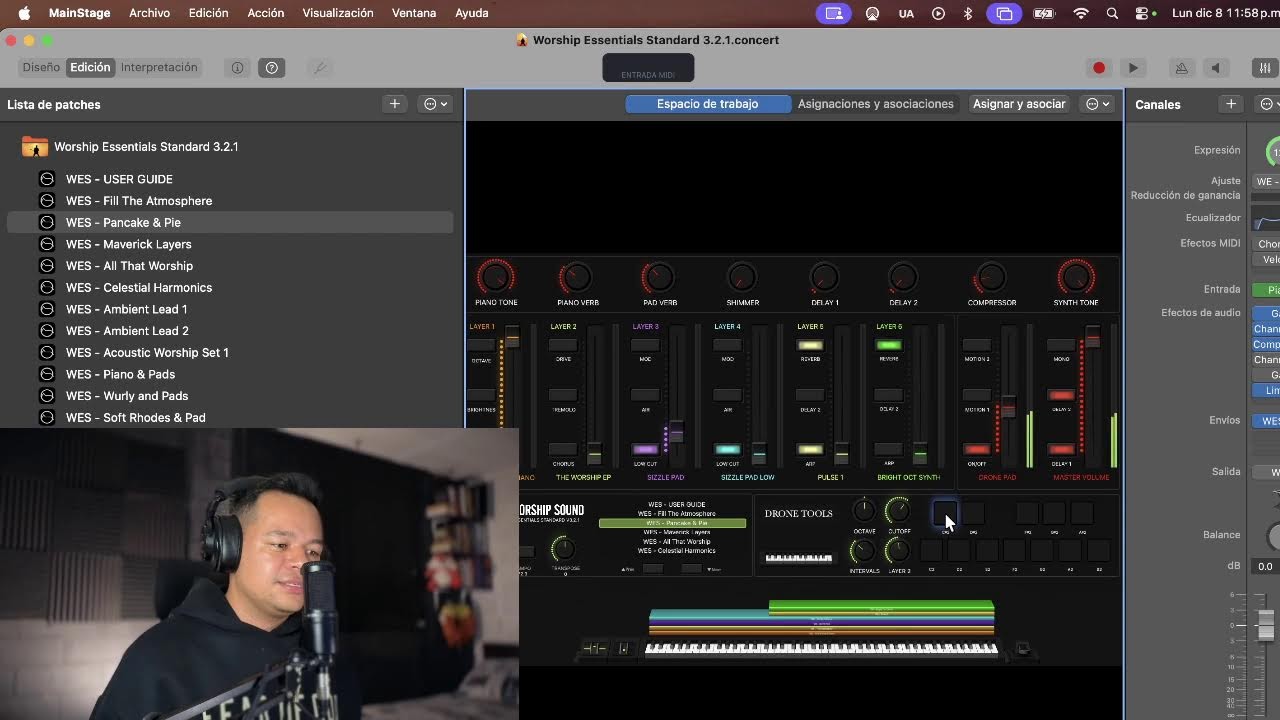Click the Drone Tools INTERVALS knob
Viewport: 1280px width, 720px height.
(x=862, y=551)
